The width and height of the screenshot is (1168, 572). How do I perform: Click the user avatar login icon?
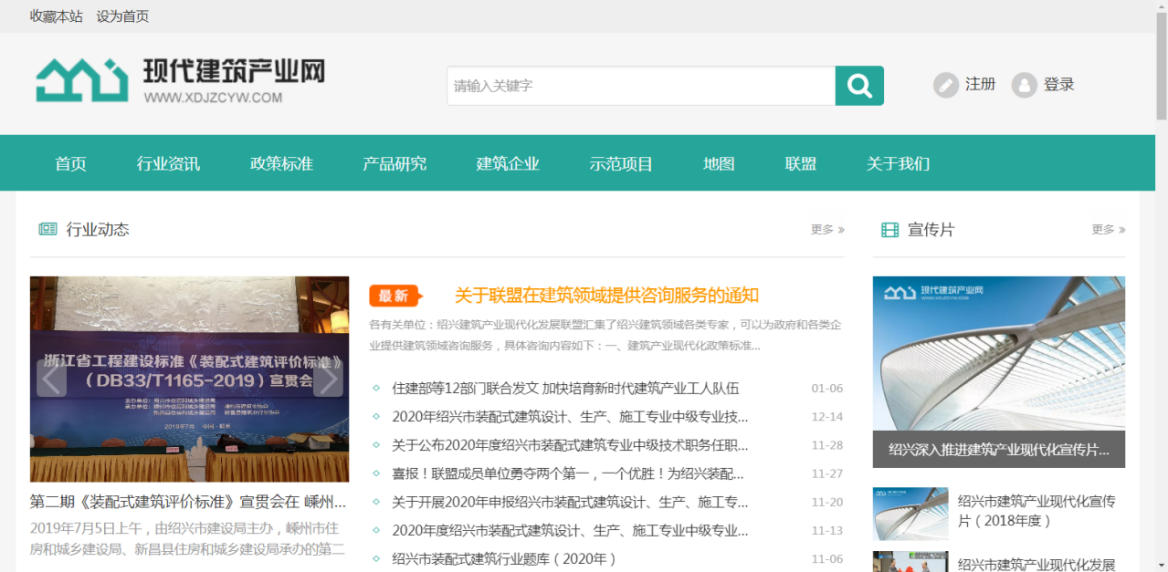(x=1024, y=85)
